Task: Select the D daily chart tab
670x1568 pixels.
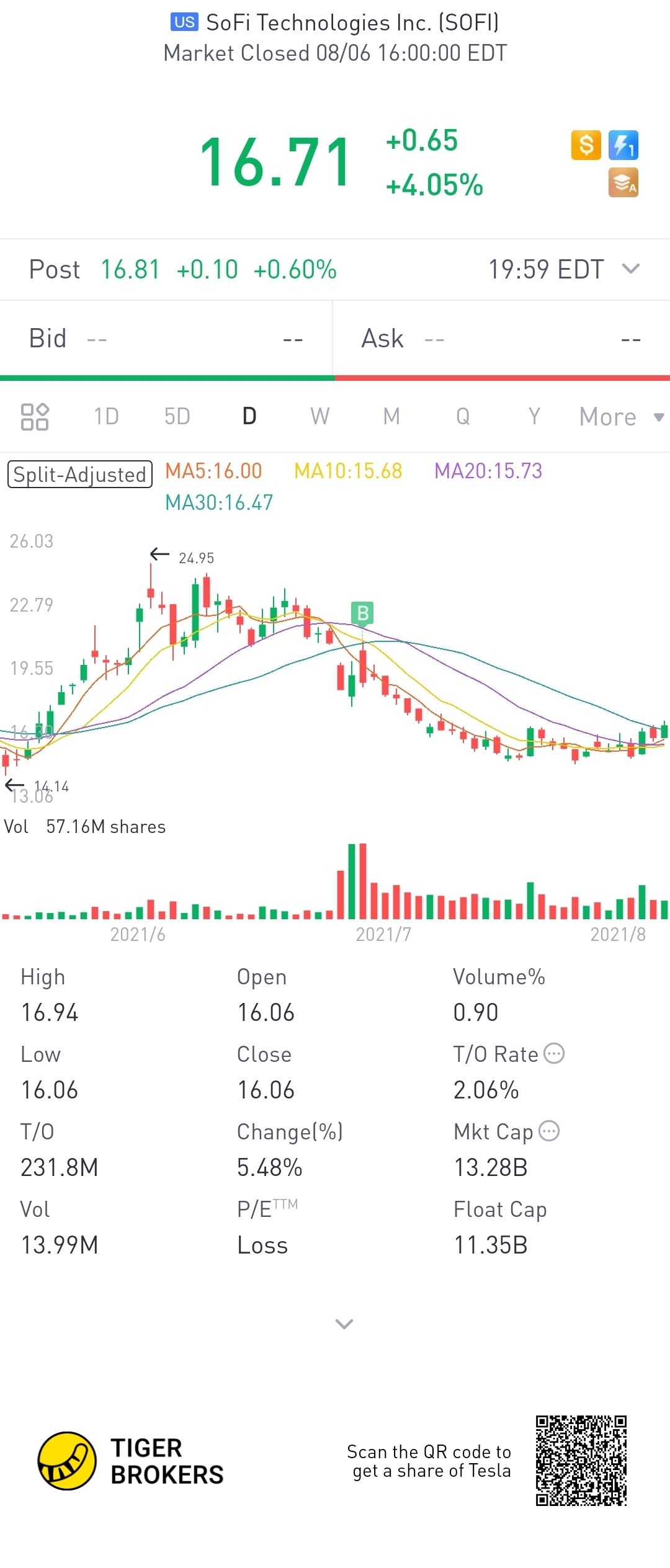Action: 249,416
